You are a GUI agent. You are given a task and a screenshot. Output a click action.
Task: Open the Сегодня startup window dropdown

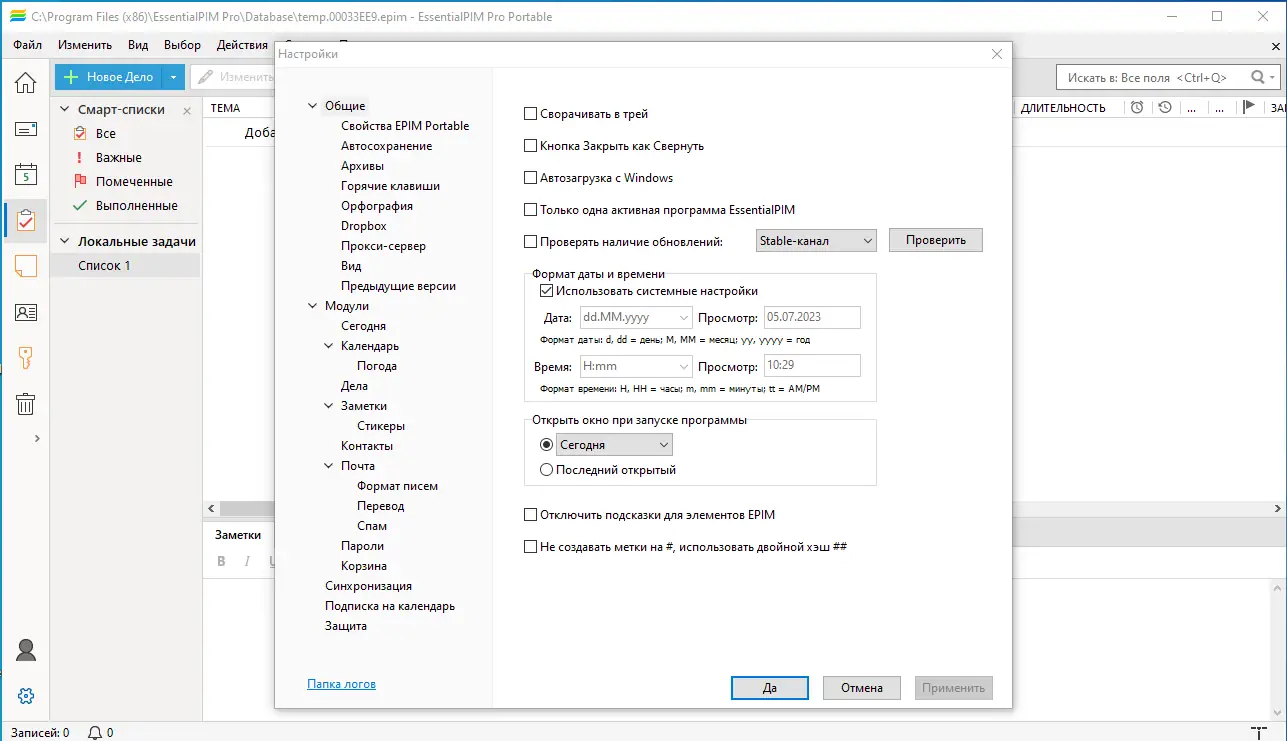coord(614,445)
